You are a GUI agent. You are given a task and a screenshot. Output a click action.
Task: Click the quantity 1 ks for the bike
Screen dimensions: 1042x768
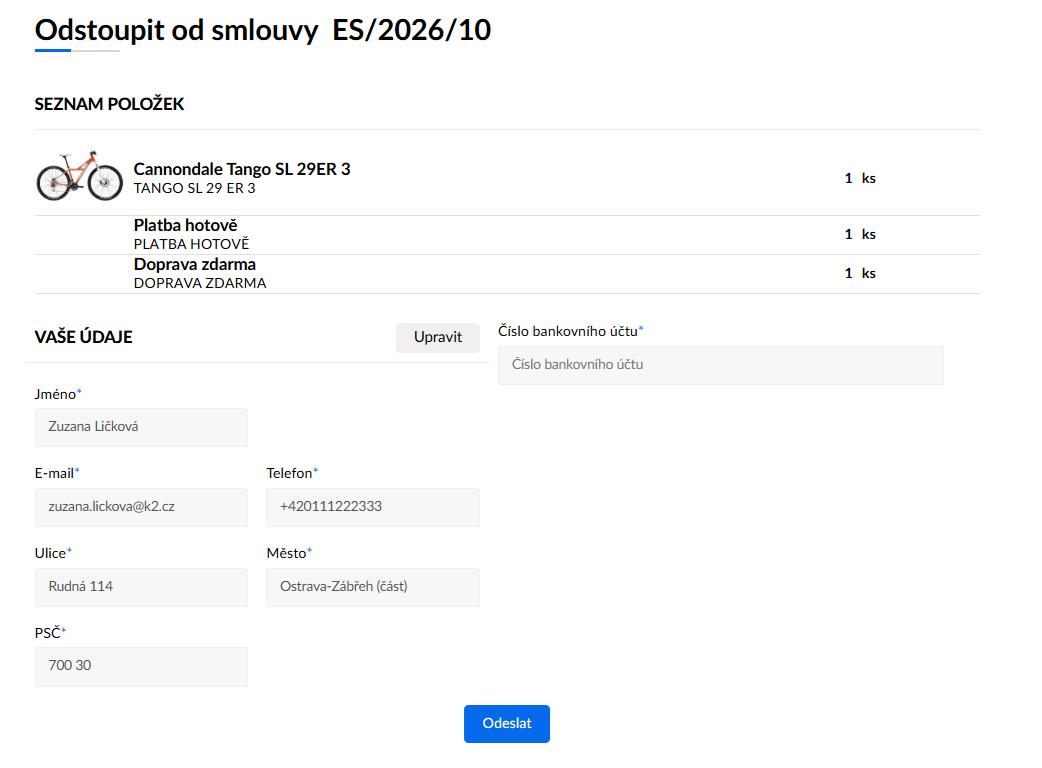(x=860, y=178)
